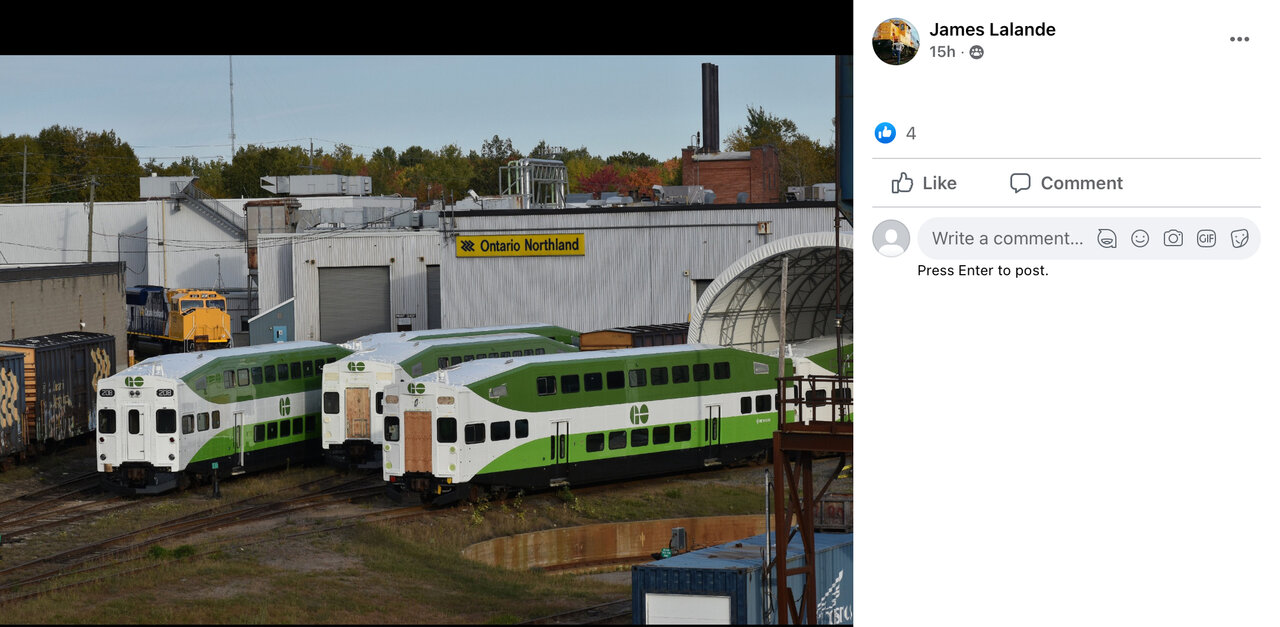Click your grey avatar beside comment box
1280x627 pixels.
891,238
